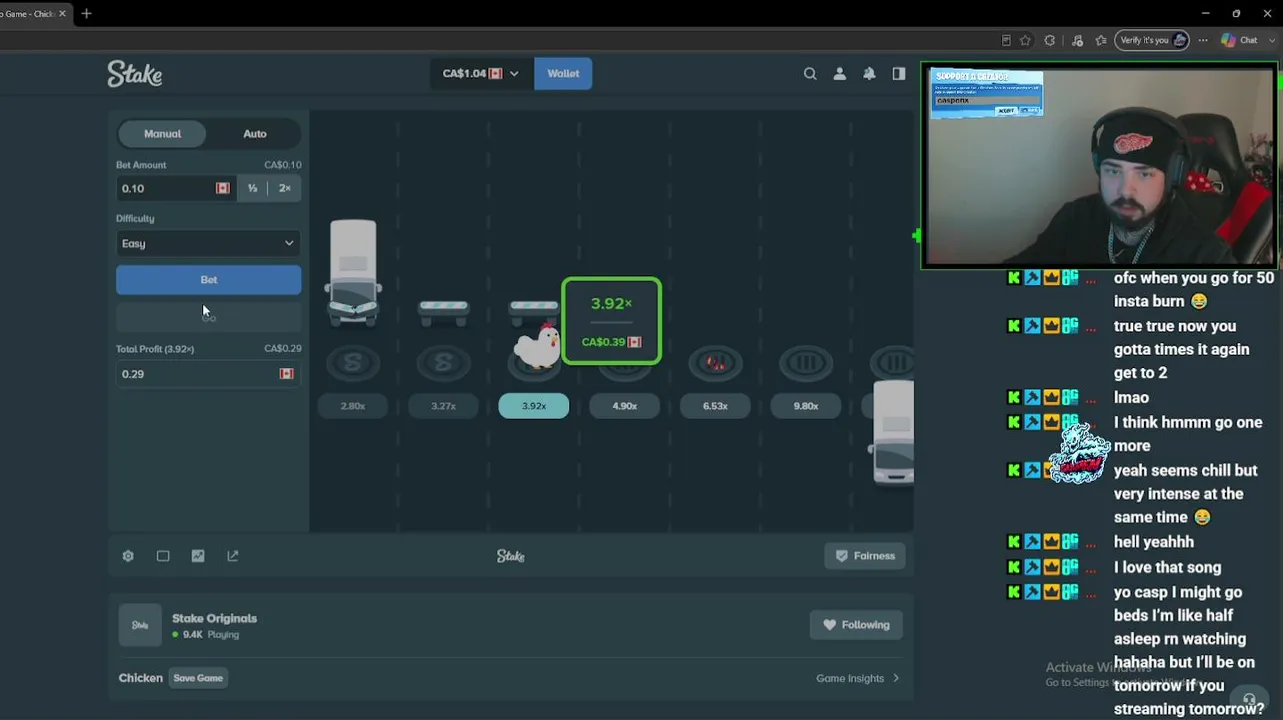The width and height of the screenshot is (1283, 720).
Task: Open the Fairness dialog
Action: (x=865, y=556)
